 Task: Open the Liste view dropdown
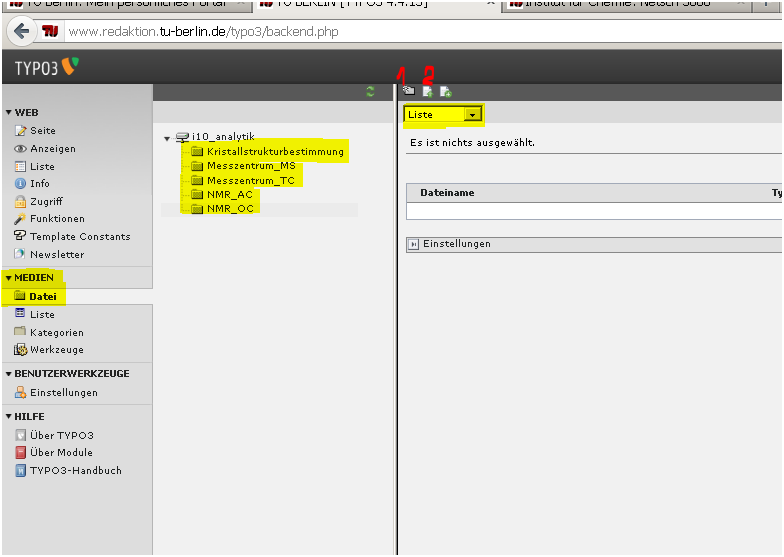point(444,114)
